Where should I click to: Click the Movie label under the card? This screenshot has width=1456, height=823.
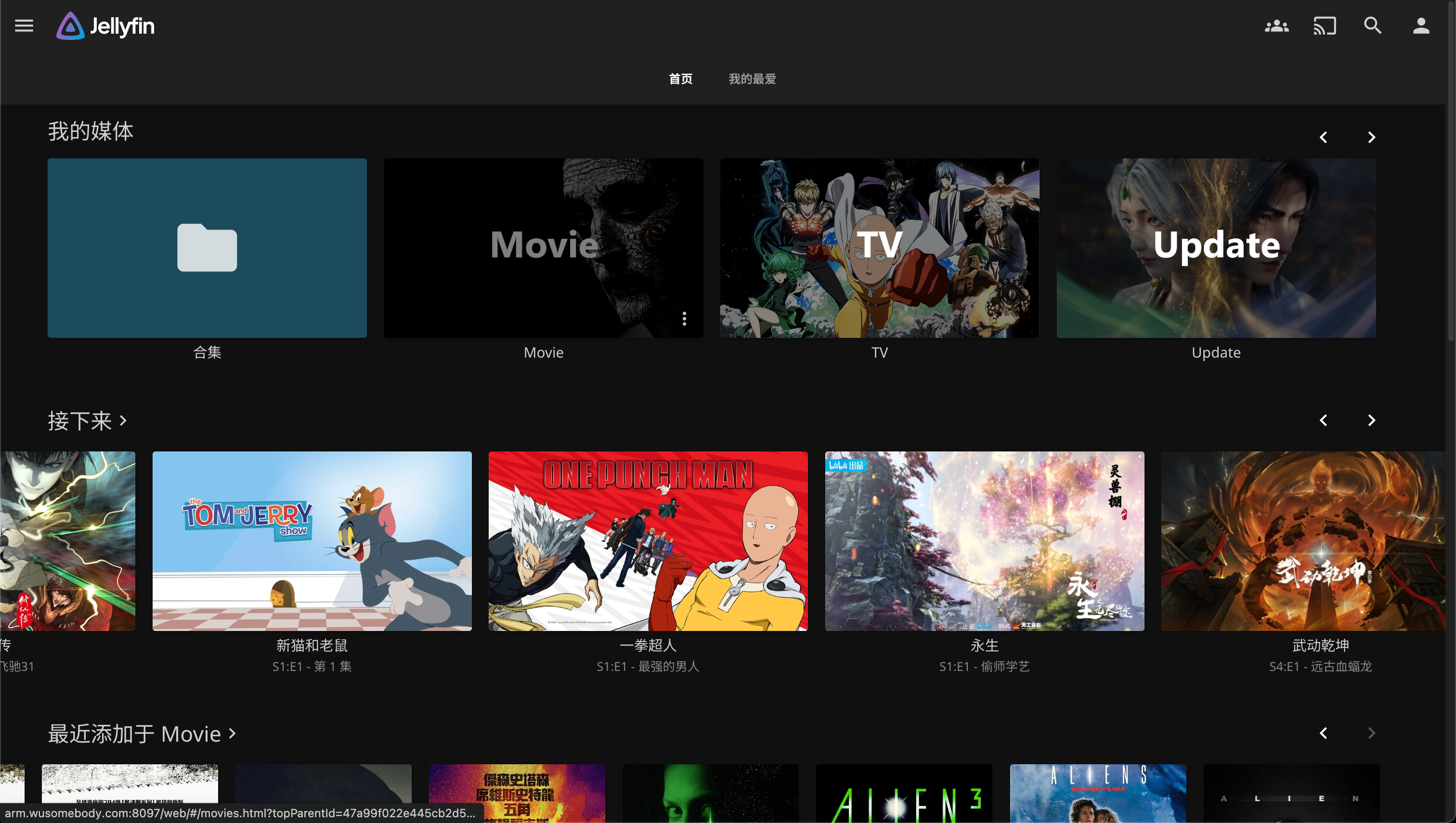(544, 353)
